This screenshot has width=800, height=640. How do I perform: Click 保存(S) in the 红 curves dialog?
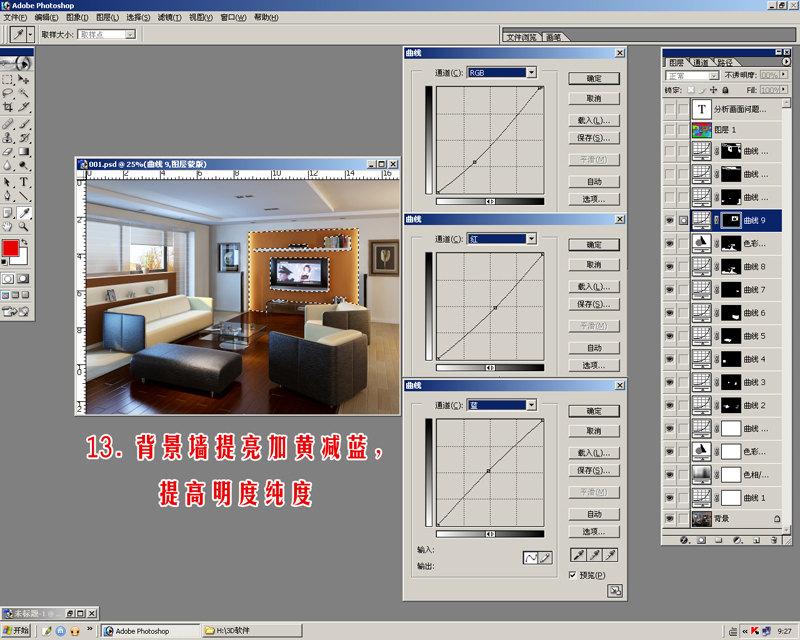[x=594, y=304]
